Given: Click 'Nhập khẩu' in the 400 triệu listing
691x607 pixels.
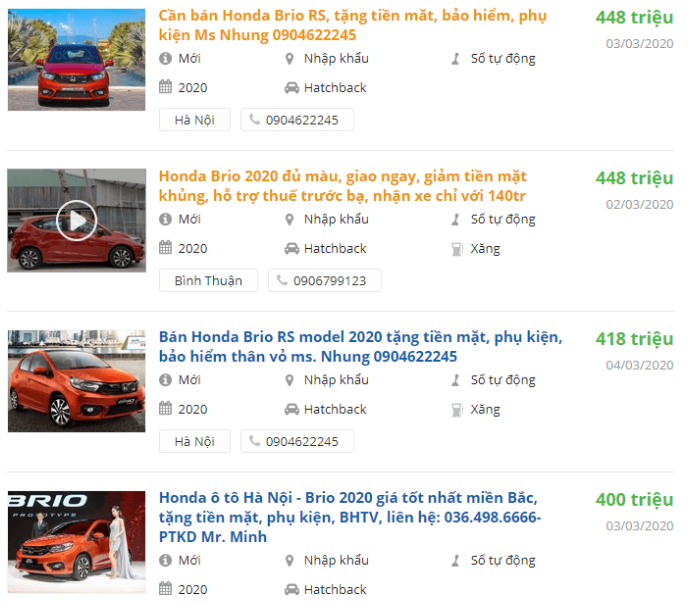Looking at the screenshot, I should click(336, 560).
